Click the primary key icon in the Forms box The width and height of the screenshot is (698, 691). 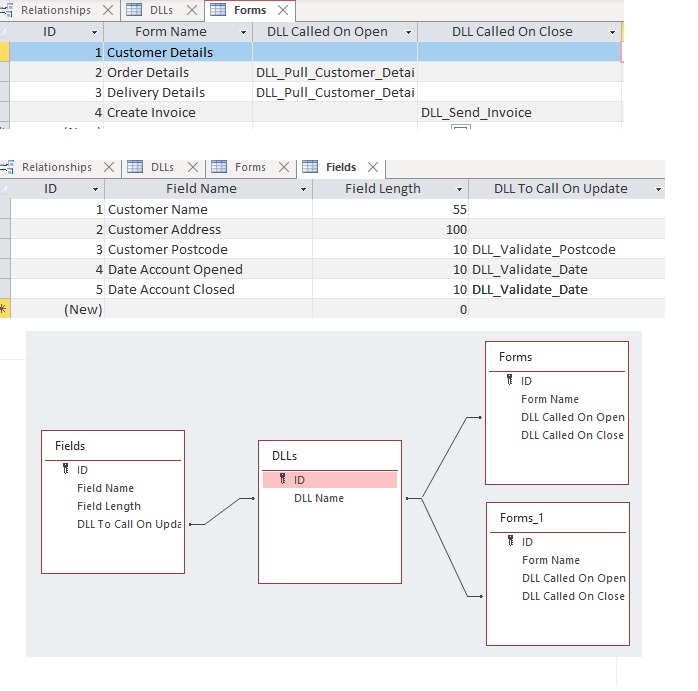[510, 380]
